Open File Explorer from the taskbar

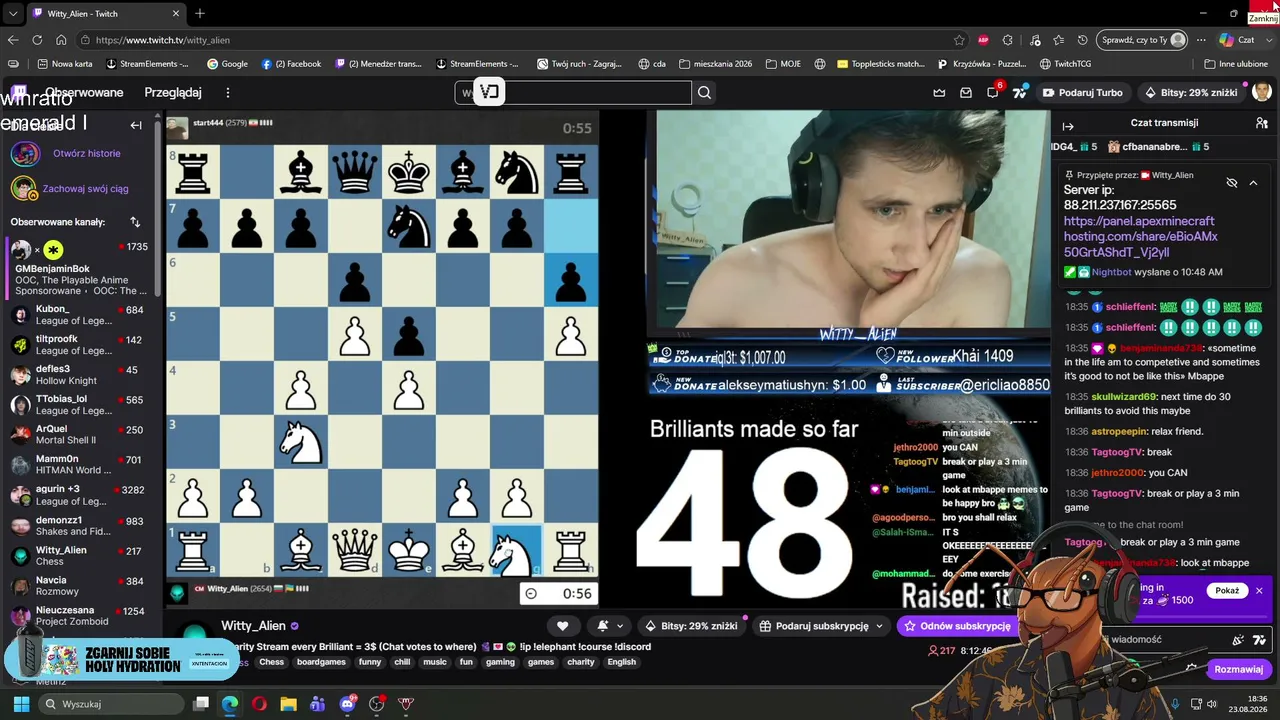click(288, 704)
